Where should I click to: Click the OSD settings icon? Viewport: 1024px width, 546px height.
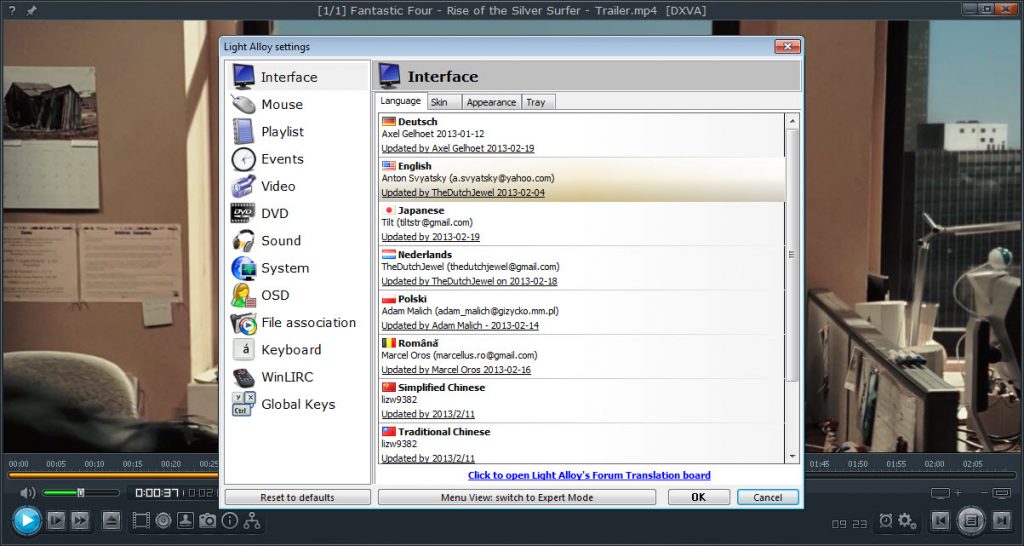pyautogui.click(x=244, y=295)
